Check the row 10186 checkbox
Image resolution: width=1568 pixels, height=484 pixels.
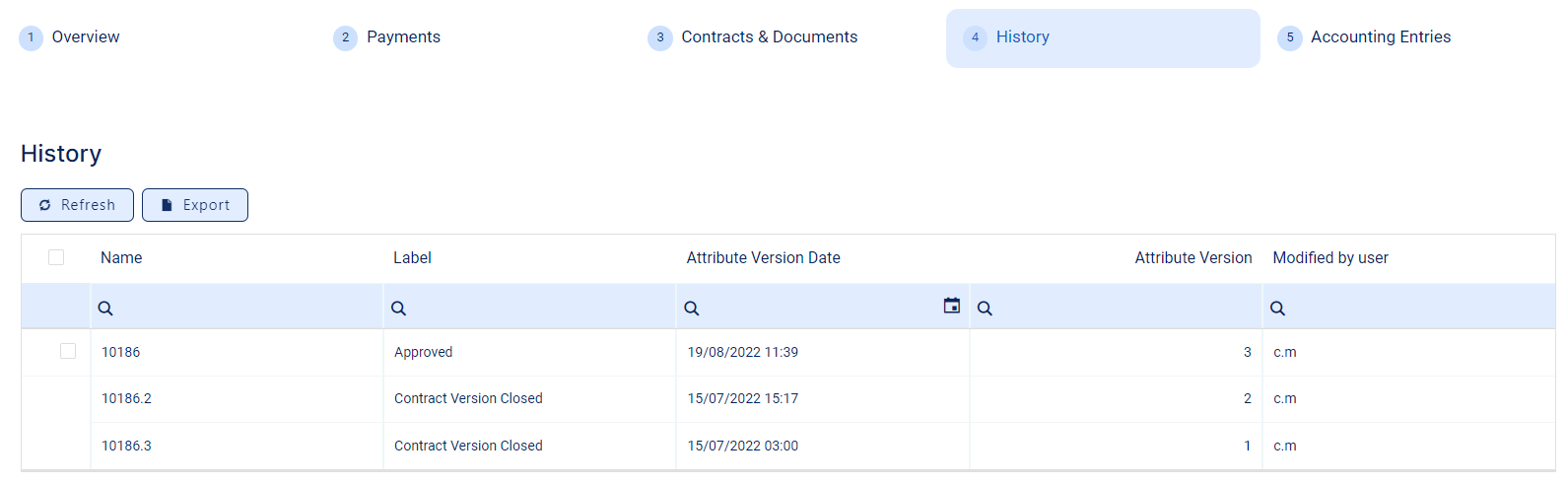[x=68, y=351]
